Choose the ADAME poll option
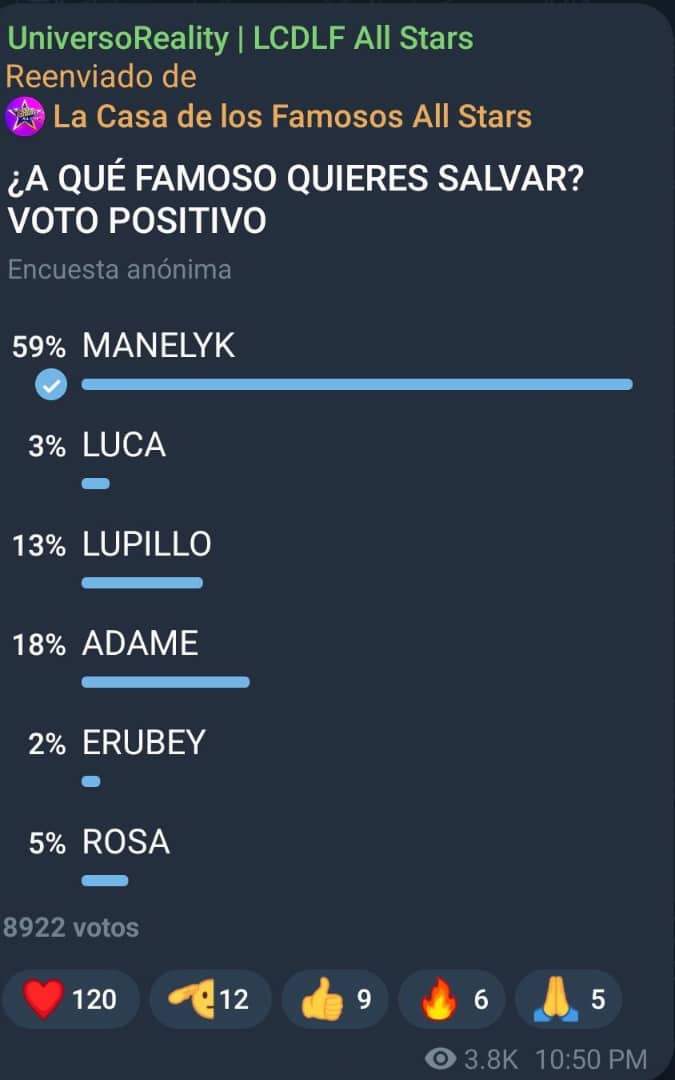 pyautogui.click(x=140, y=643)
